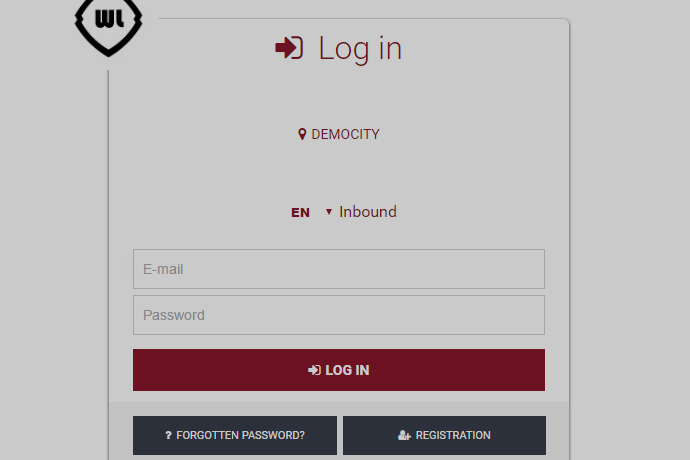This screenshot has height=460, width=690.
Task: Click the "E-mail" placeholder text
Action: [163, 269]
